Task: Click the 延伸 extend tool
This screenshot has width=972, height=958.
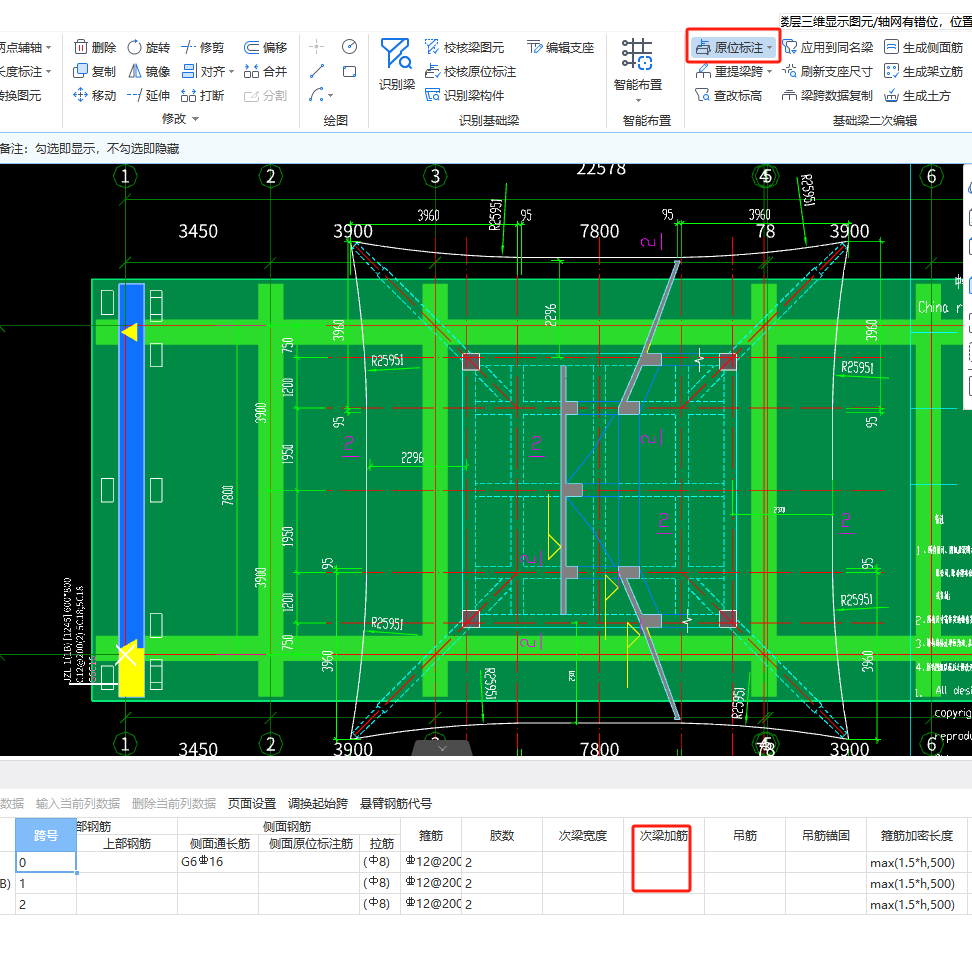Action: tap(149, 96)
